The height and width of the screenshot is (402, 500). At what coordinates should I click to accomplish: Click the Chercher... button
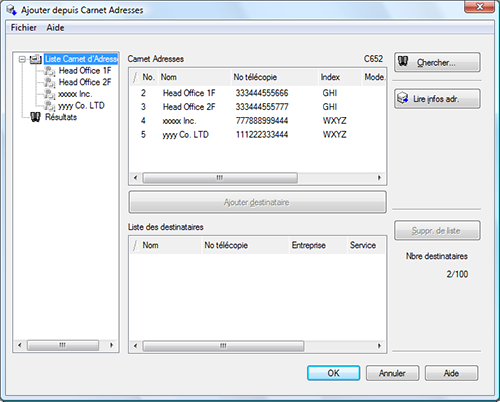pos(437,62)
